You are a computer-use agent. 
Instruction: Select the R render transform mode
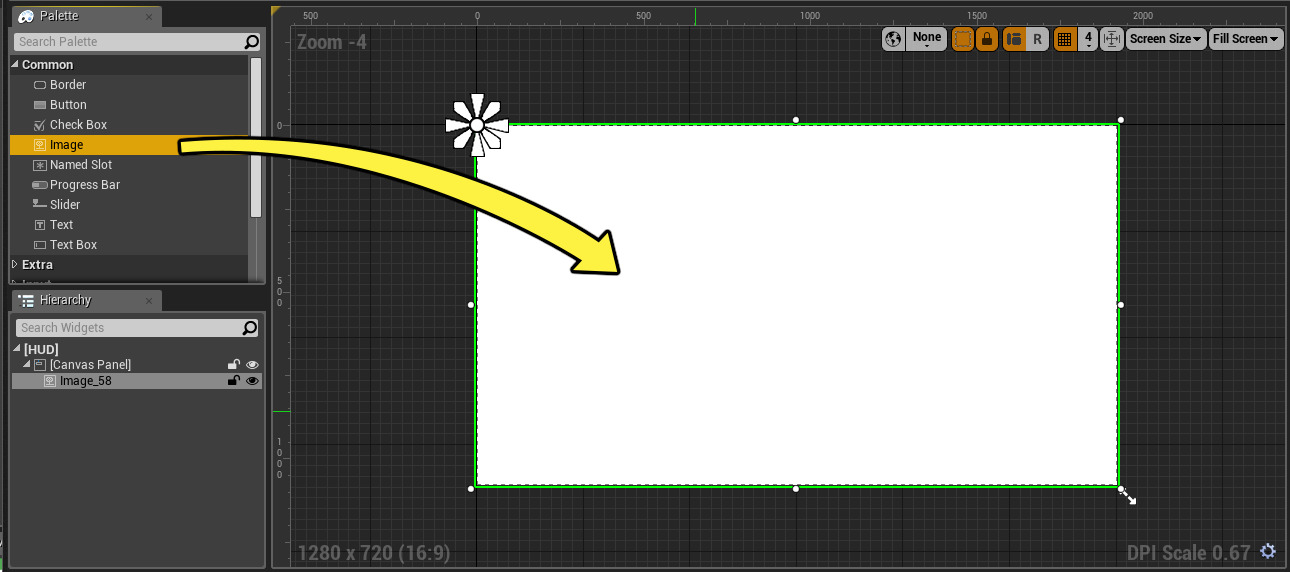click(x=1037, y=39)
